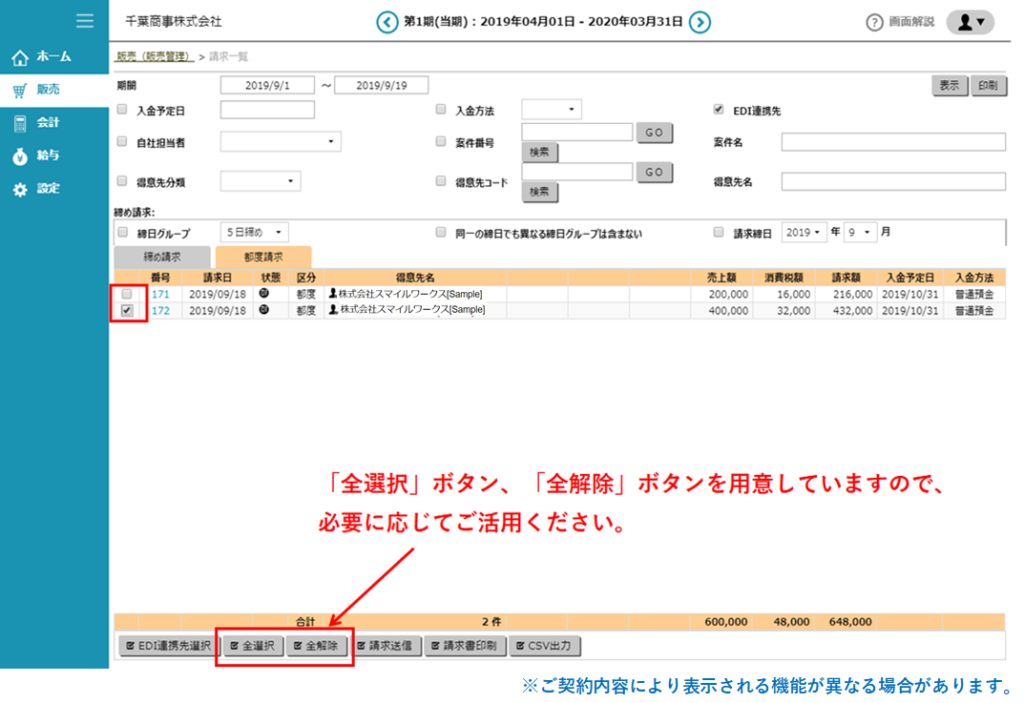1024x703 pixels.
Task: Check the box for invoice 171
Action: pyautogui.click(x=127, y=294)
